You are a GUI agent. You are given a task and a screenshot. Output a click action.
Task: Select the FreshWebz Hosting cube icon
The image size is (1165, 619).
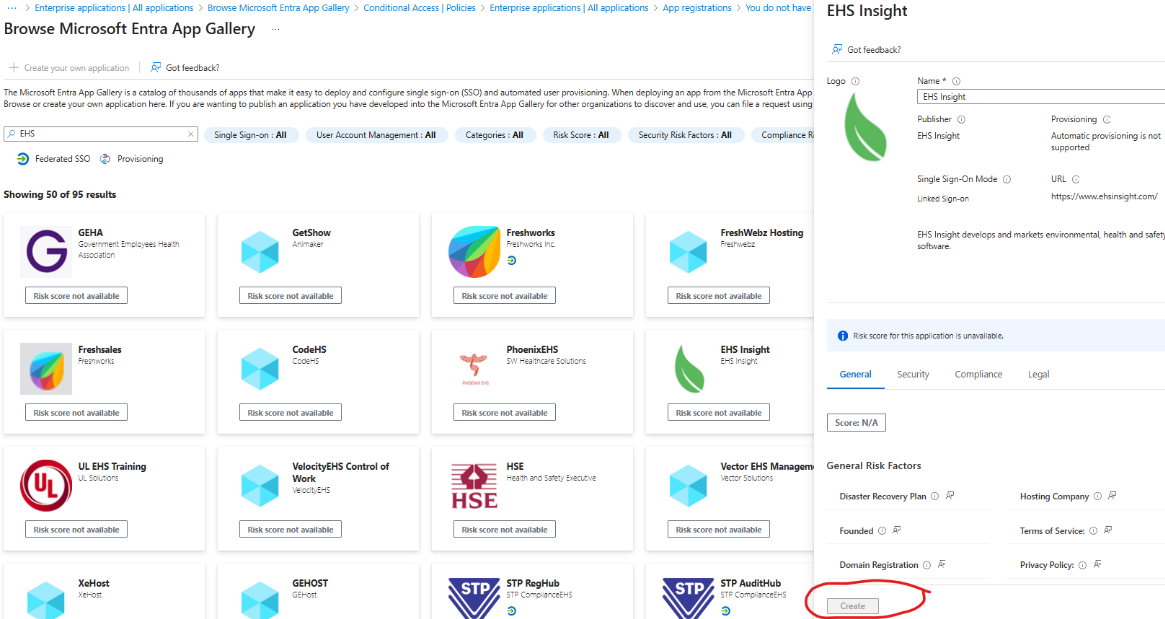(688, 252)
